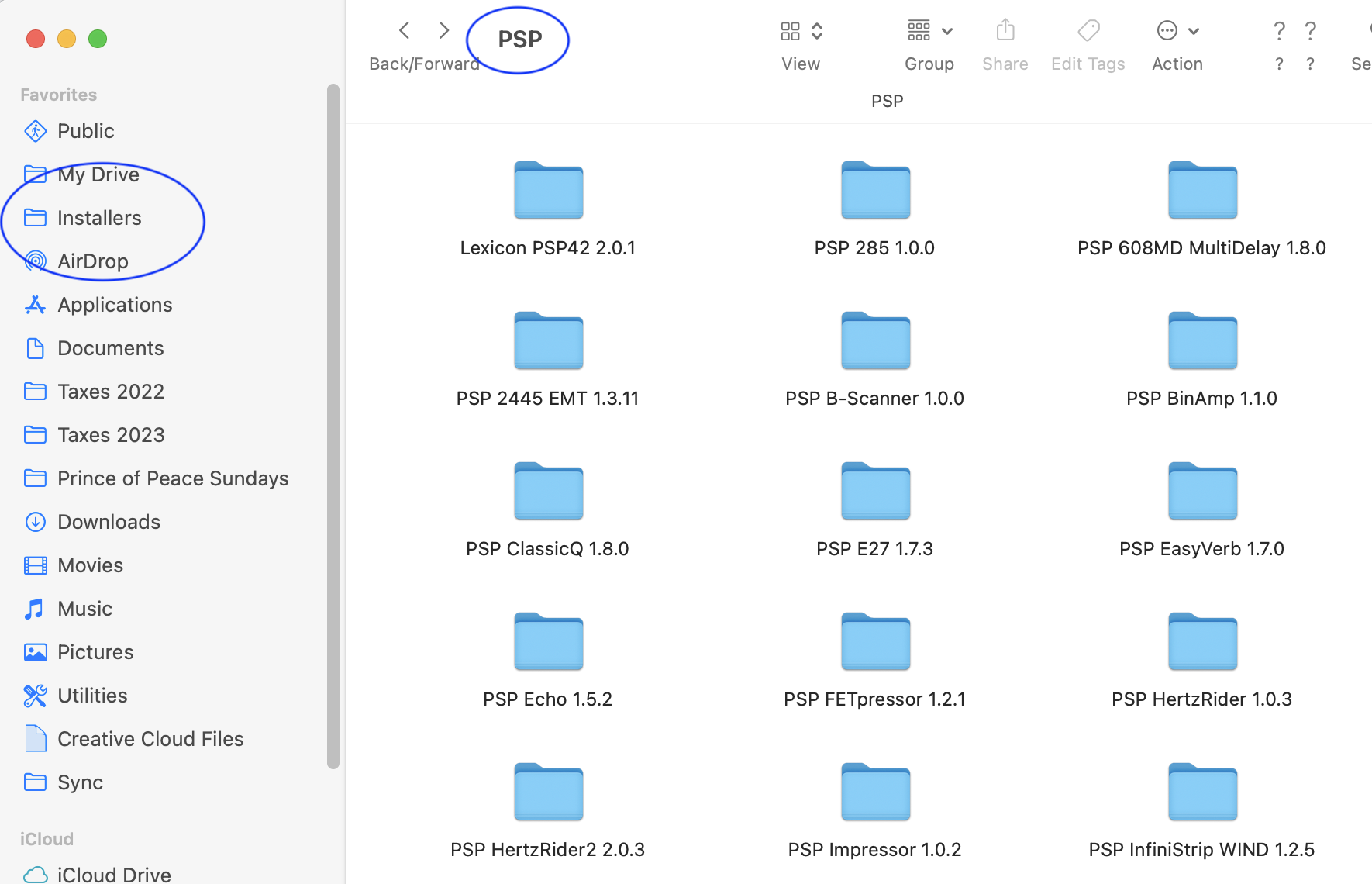
Task: Open Music in sidebar
Action: tap(84, 609)
